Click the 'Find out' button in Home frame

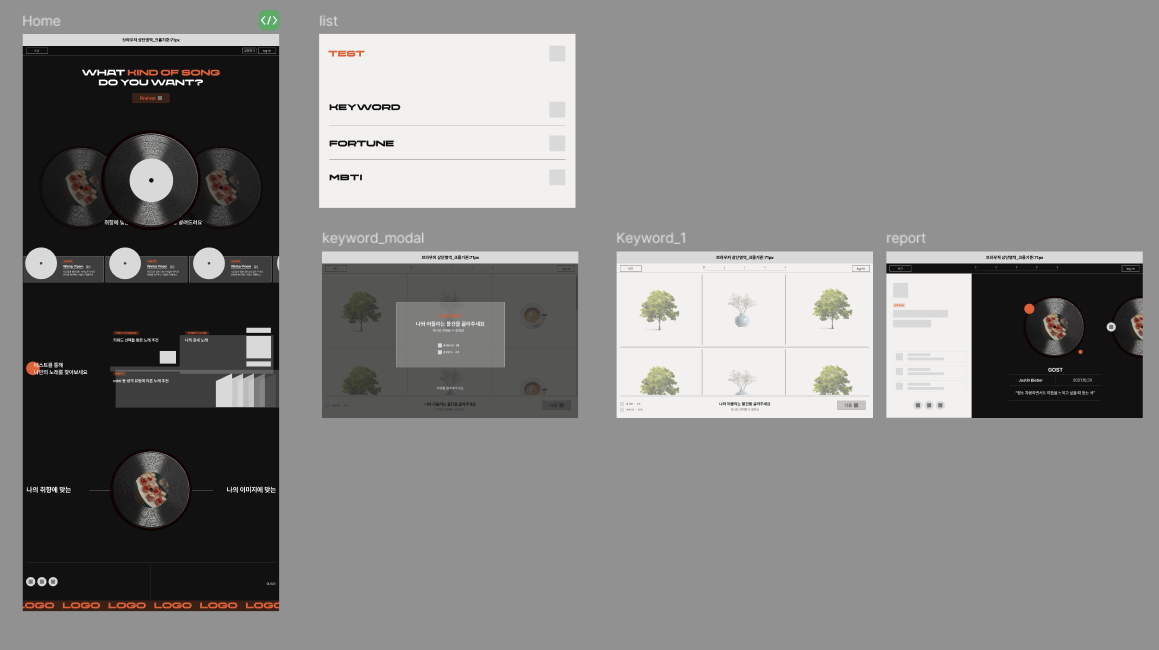click(151, 98)
